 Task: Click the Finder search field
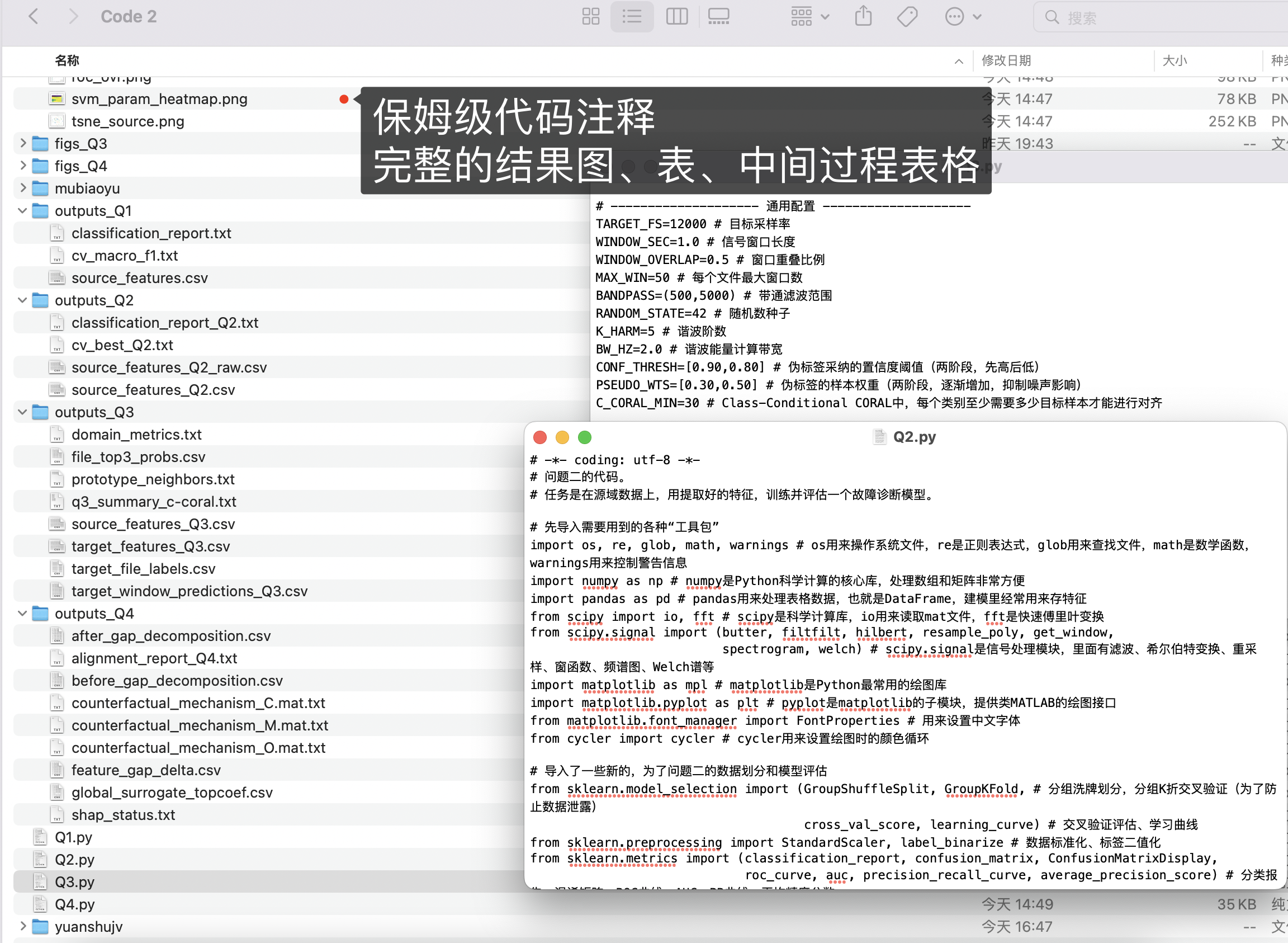point(1161,17)
